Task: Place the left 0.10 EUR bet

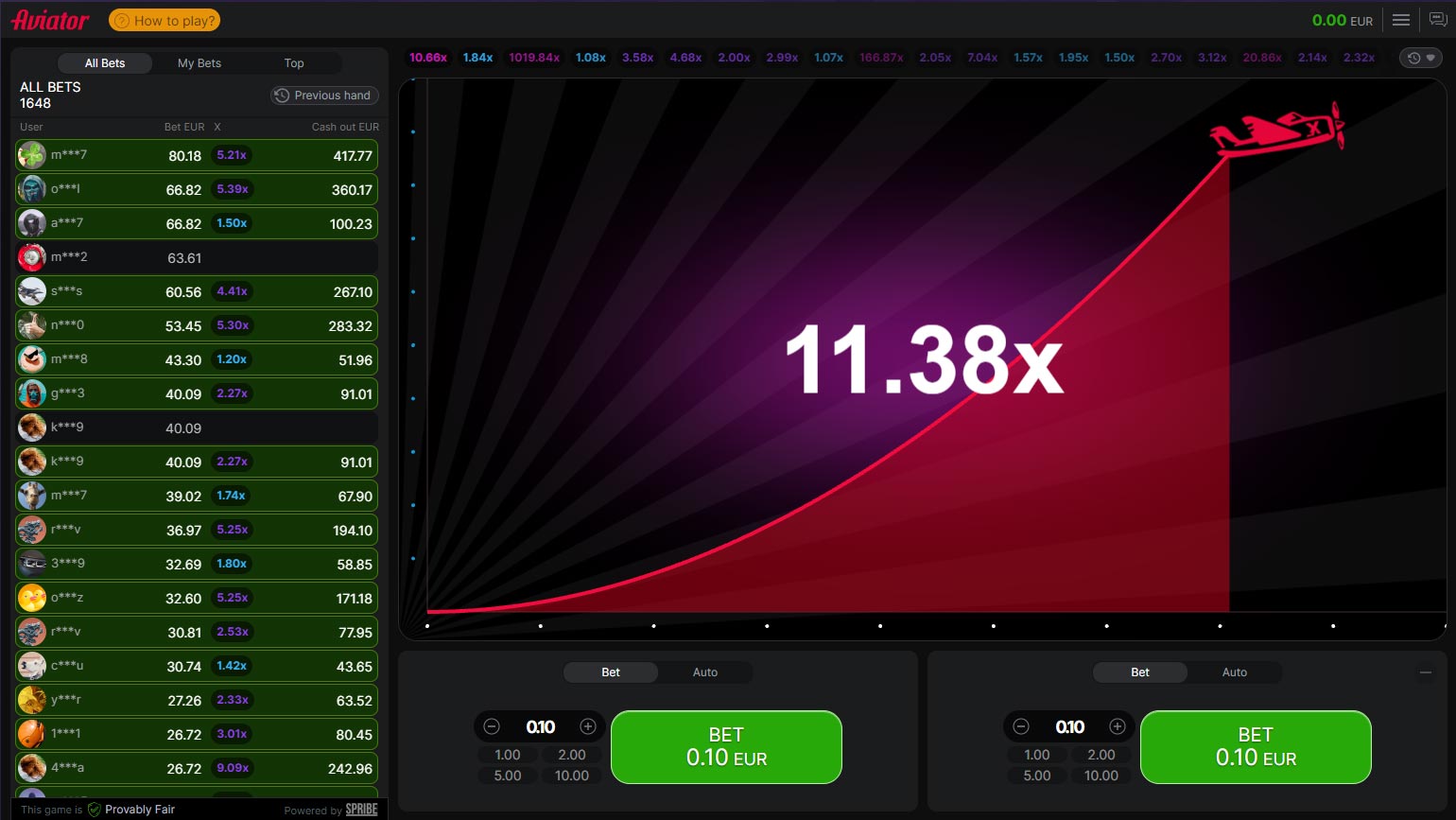Action: 726,747
